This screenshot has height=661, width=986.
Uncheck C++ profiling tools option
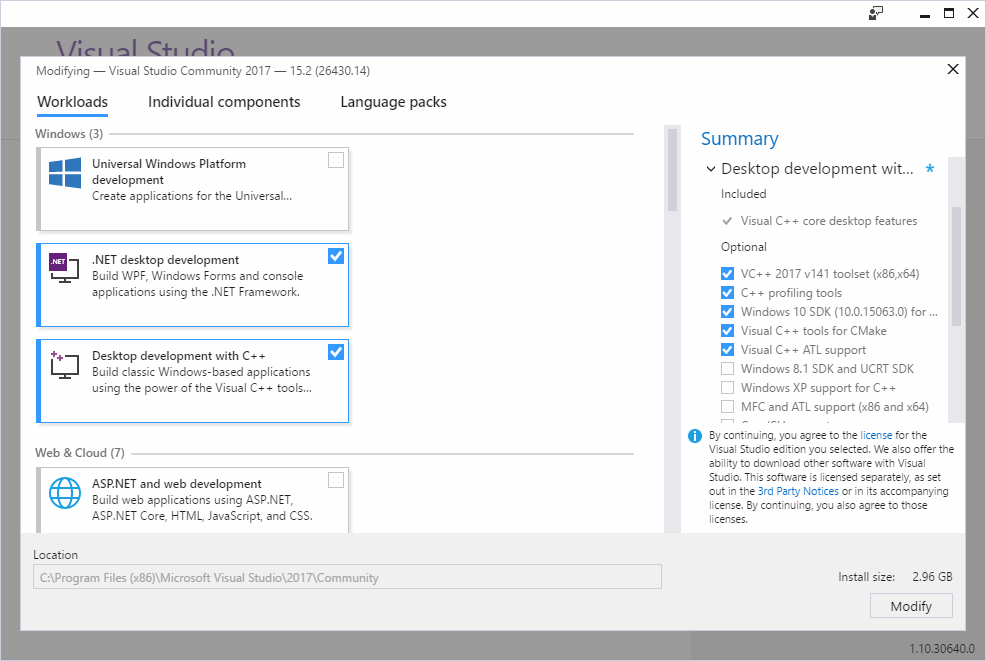[x=727, y=292]
